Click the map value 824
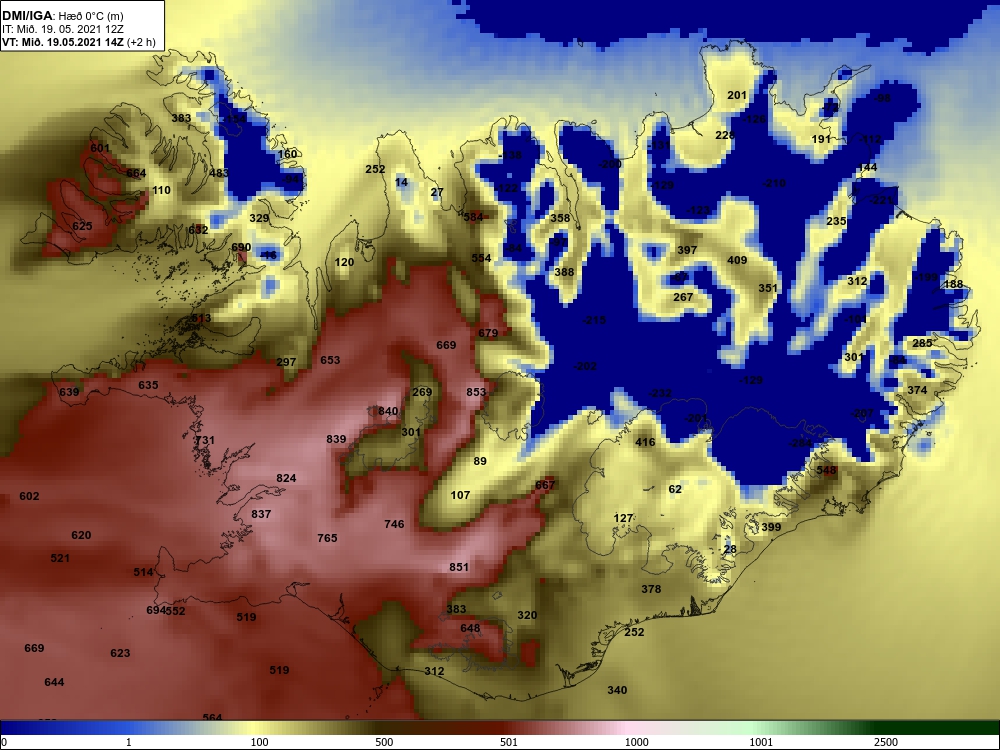Viewport: 1000px width, 750px height. pyautogui.click(x=286, y=478)
